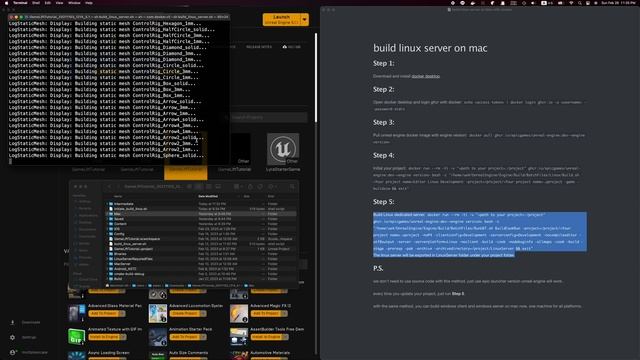The width and height of the screenshot is (640, 360).
Task: Click Advanced Glass Material Pack thumbnail
Action: 76,313
